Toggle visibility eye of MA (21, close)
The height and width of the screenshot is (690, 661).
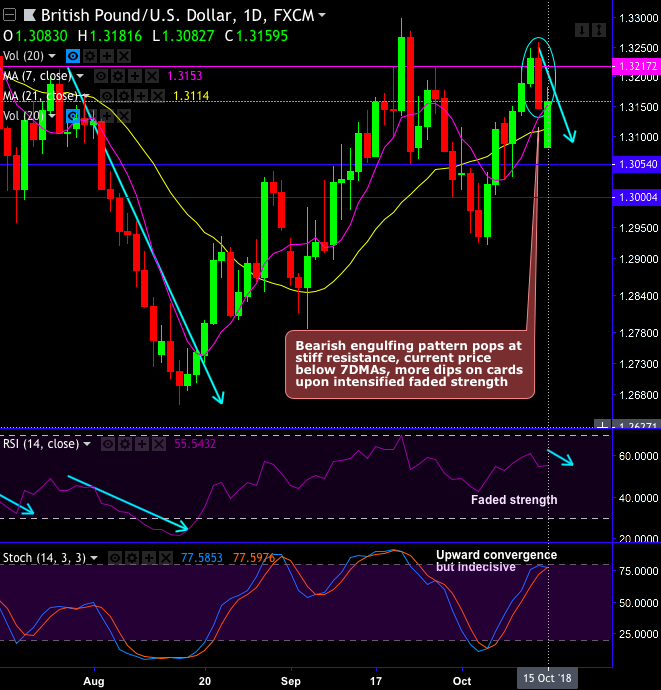tap(107, 96)
